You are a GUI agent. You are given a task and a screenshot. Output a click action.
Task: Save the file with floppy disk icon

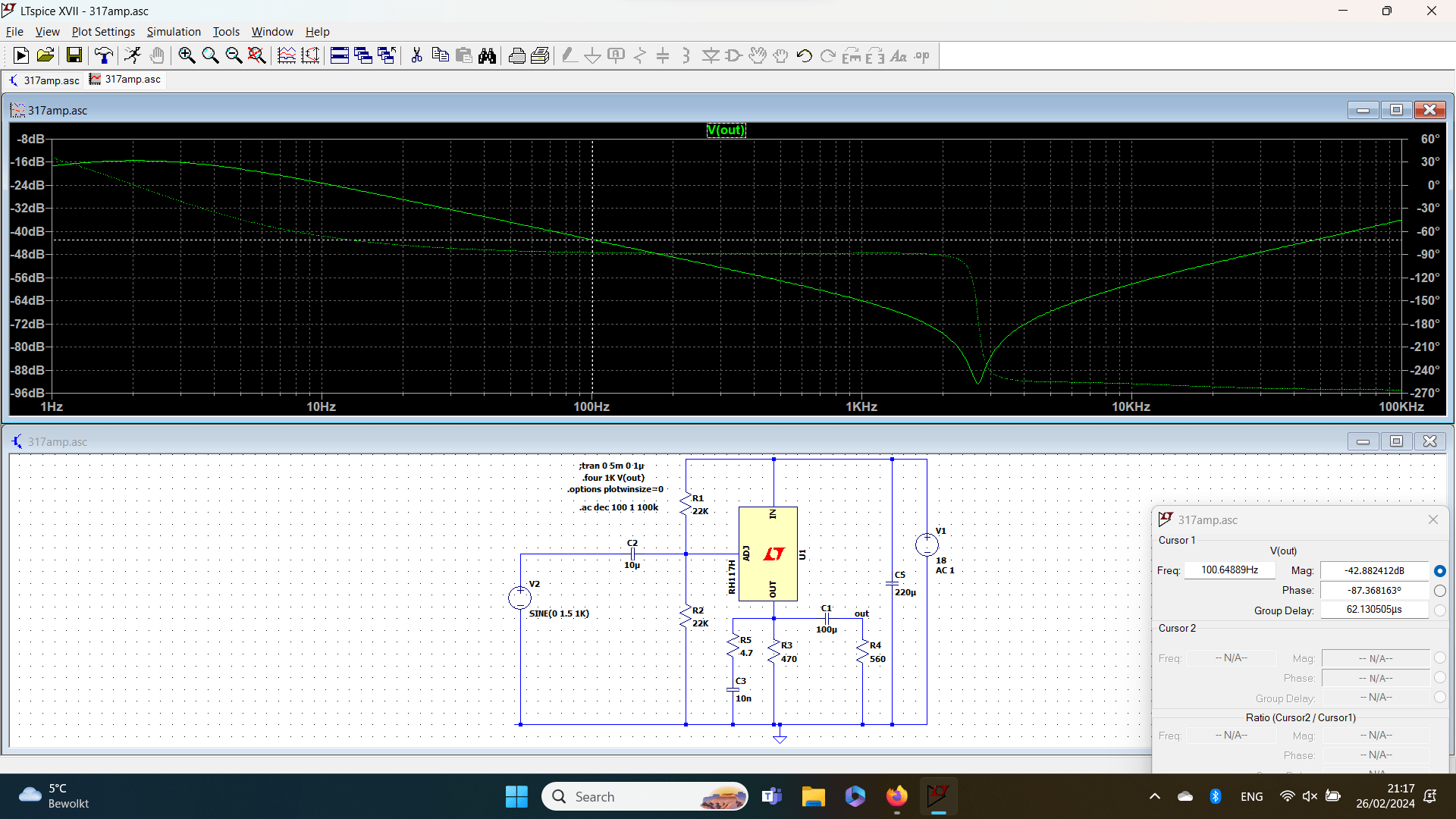[x=74, y=55]
